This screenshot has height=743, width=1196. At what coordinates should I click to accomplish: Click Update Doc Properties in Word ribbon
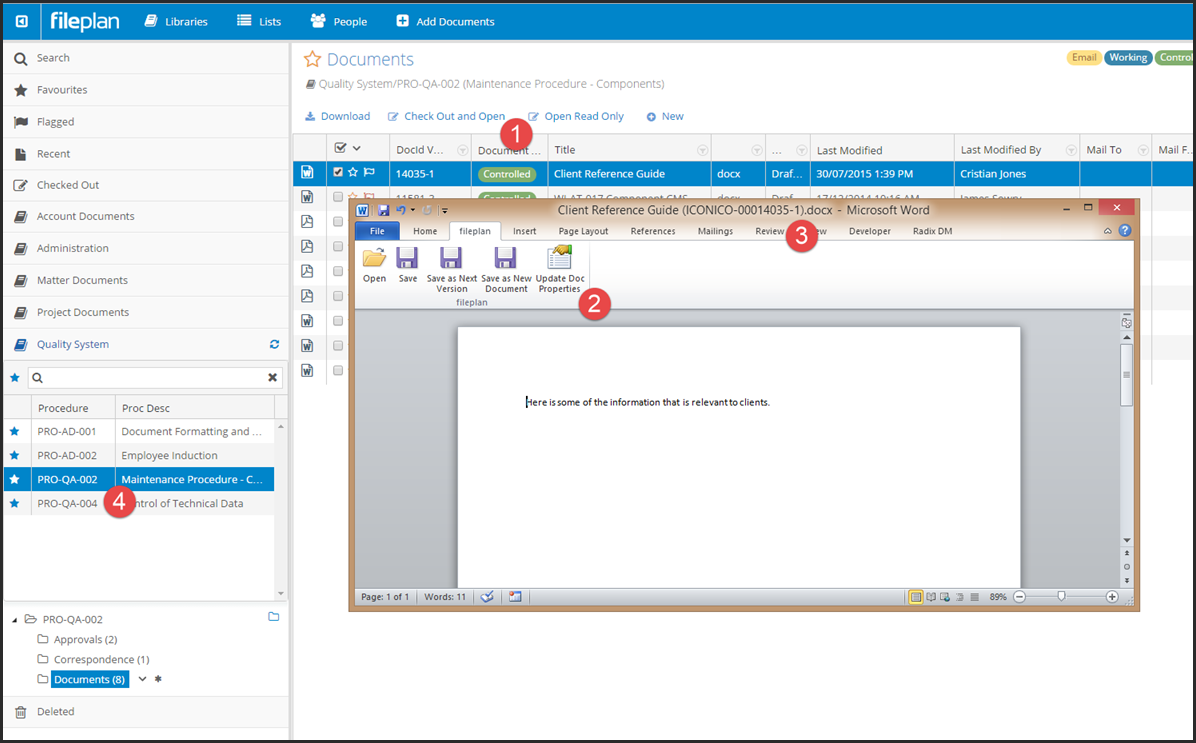coord(560,269)
